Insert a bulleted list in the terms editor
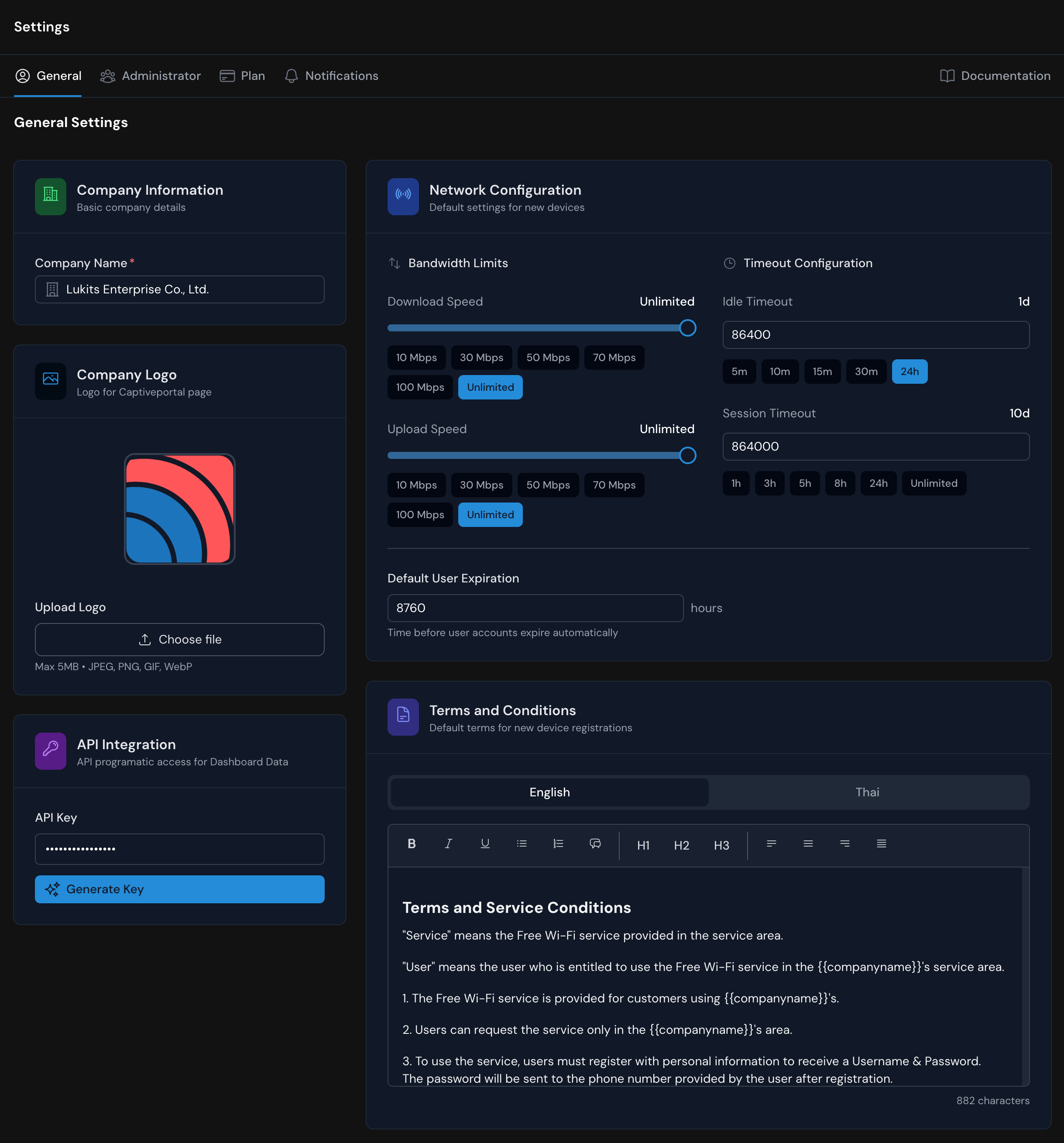This screenshot has width=1064, height=1143. pyautogui.click(x=522, y=844)
